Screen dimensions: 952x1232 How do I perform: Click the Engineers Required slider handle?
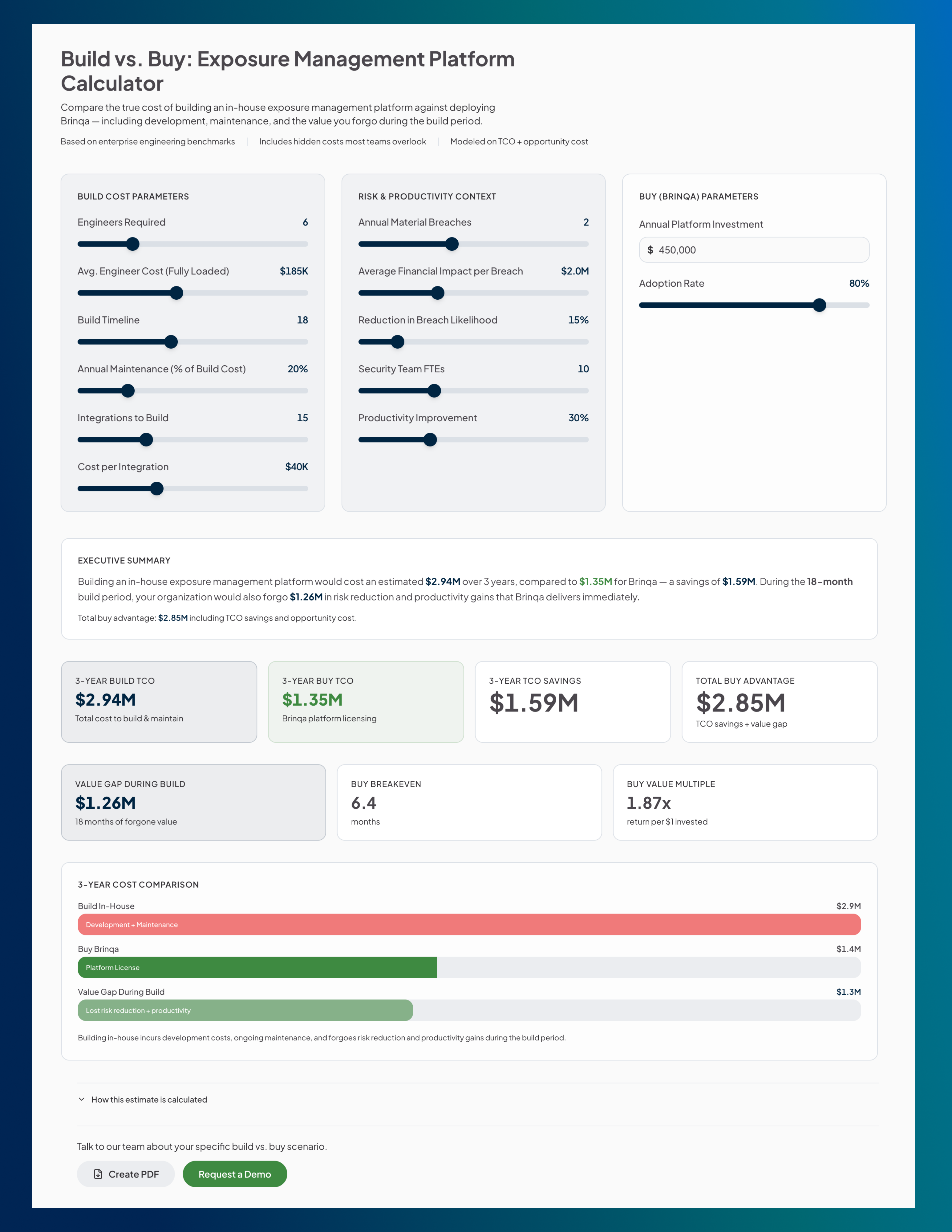pyautogui.click(x=132, y=244)
